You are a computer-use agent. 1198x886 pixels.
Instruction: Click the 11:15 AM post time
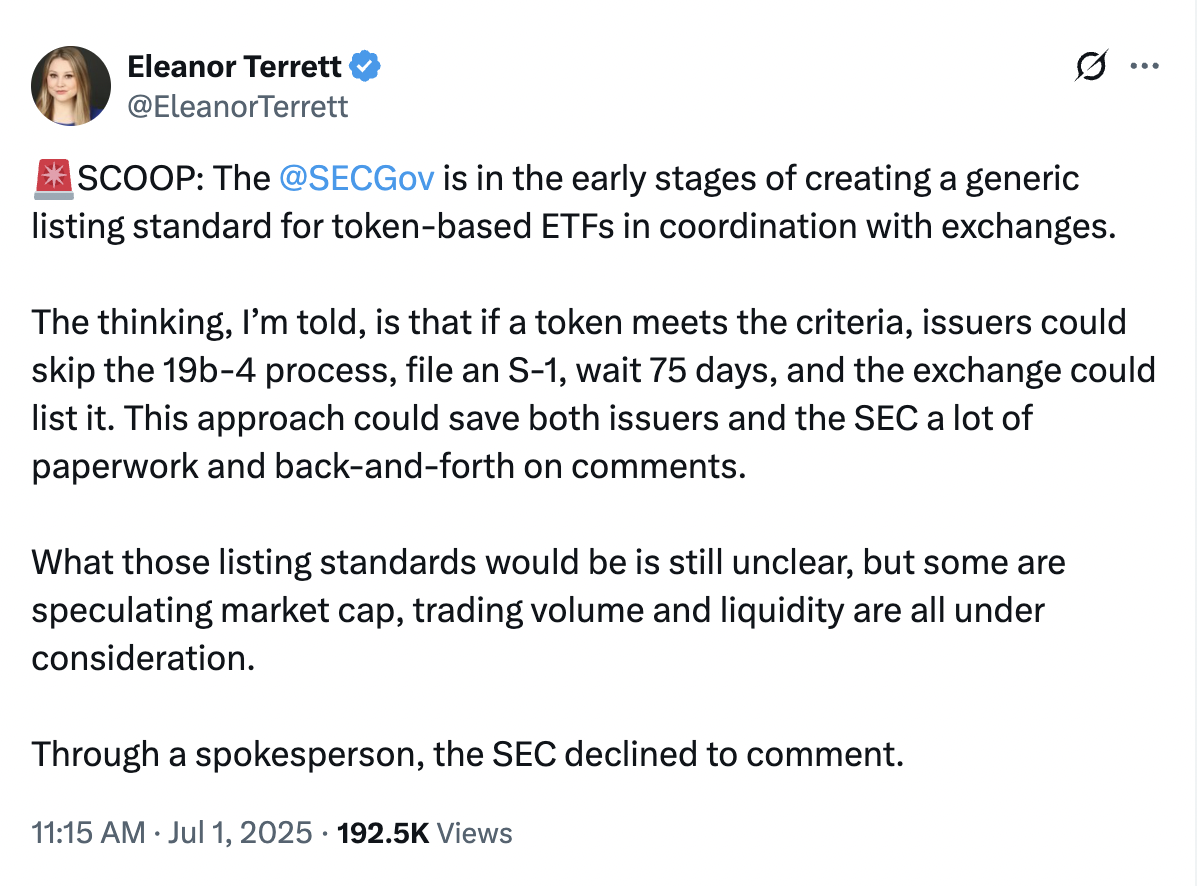click(x=88, y=832)
